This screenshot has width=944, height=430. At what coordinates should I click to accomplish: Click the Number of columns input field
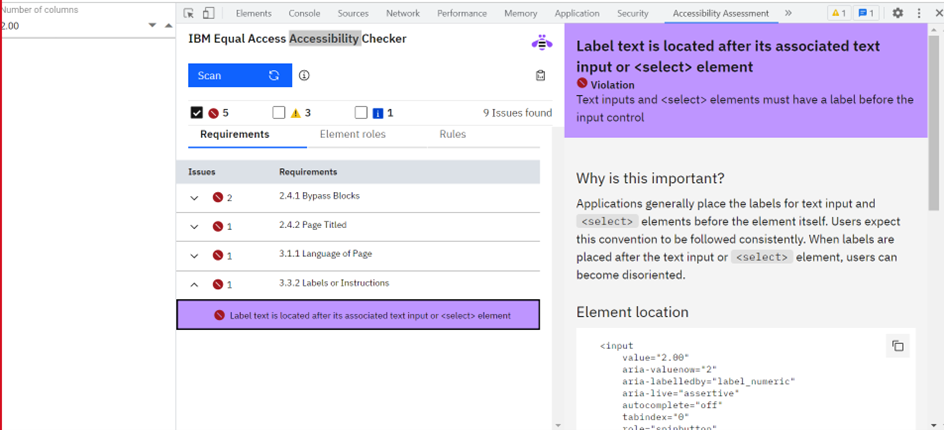[70, 25]
